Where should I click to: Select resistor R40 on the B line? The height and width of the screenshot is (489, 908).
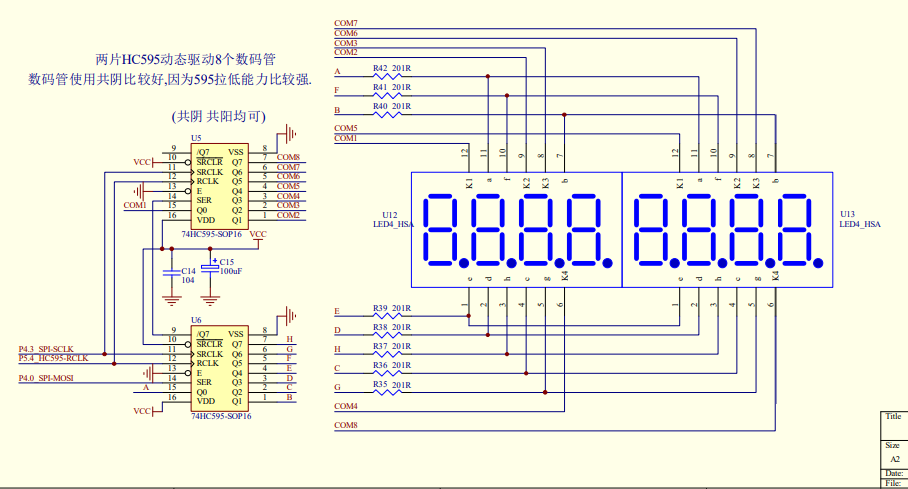390,115
